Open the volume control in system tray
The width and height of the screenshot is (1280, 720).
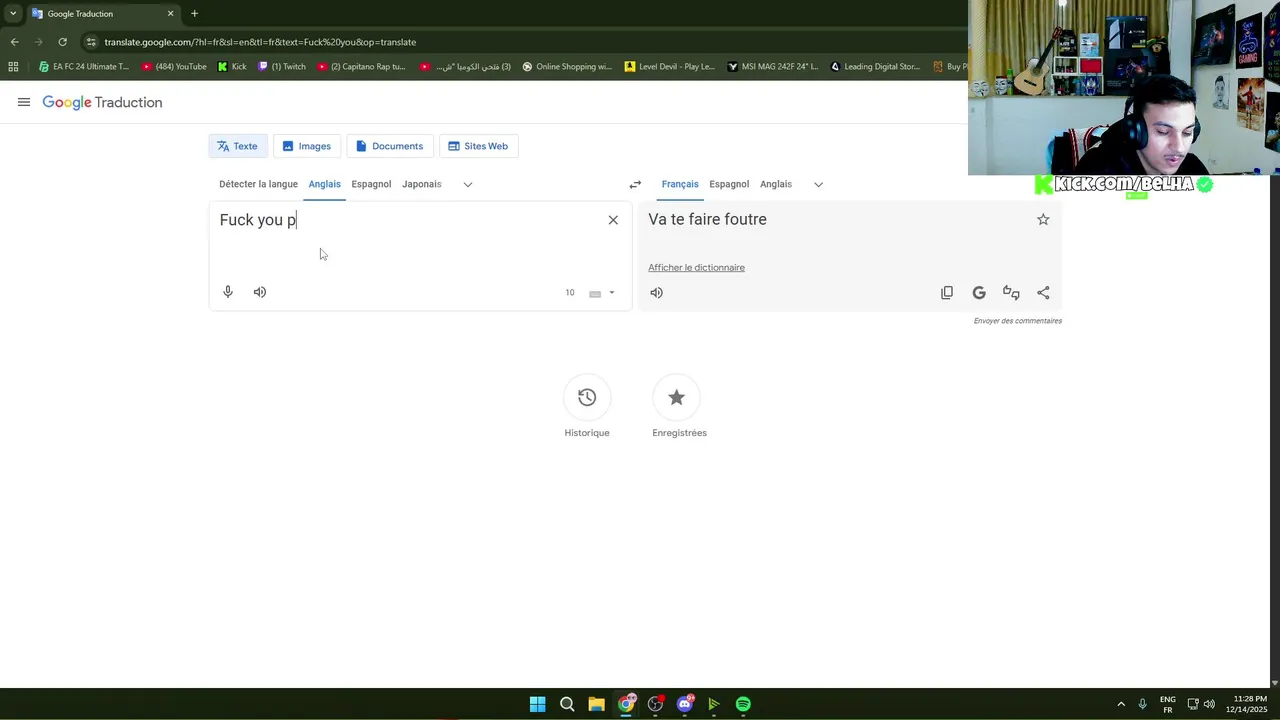coord(1209,704)
